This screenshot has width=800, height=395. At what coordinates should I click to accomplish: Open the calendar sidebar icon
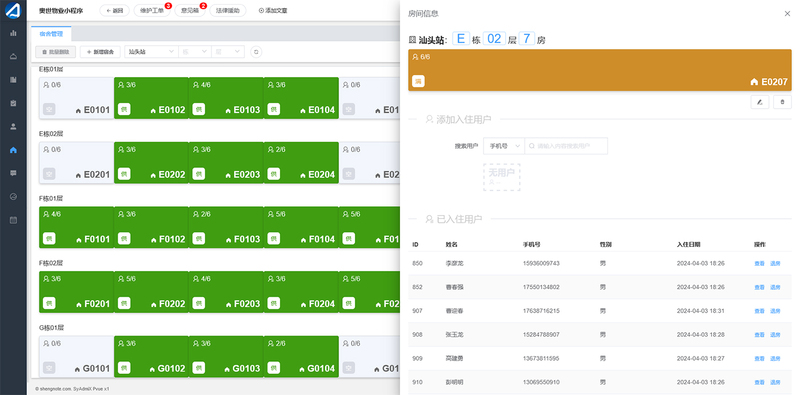pos(13,220)
